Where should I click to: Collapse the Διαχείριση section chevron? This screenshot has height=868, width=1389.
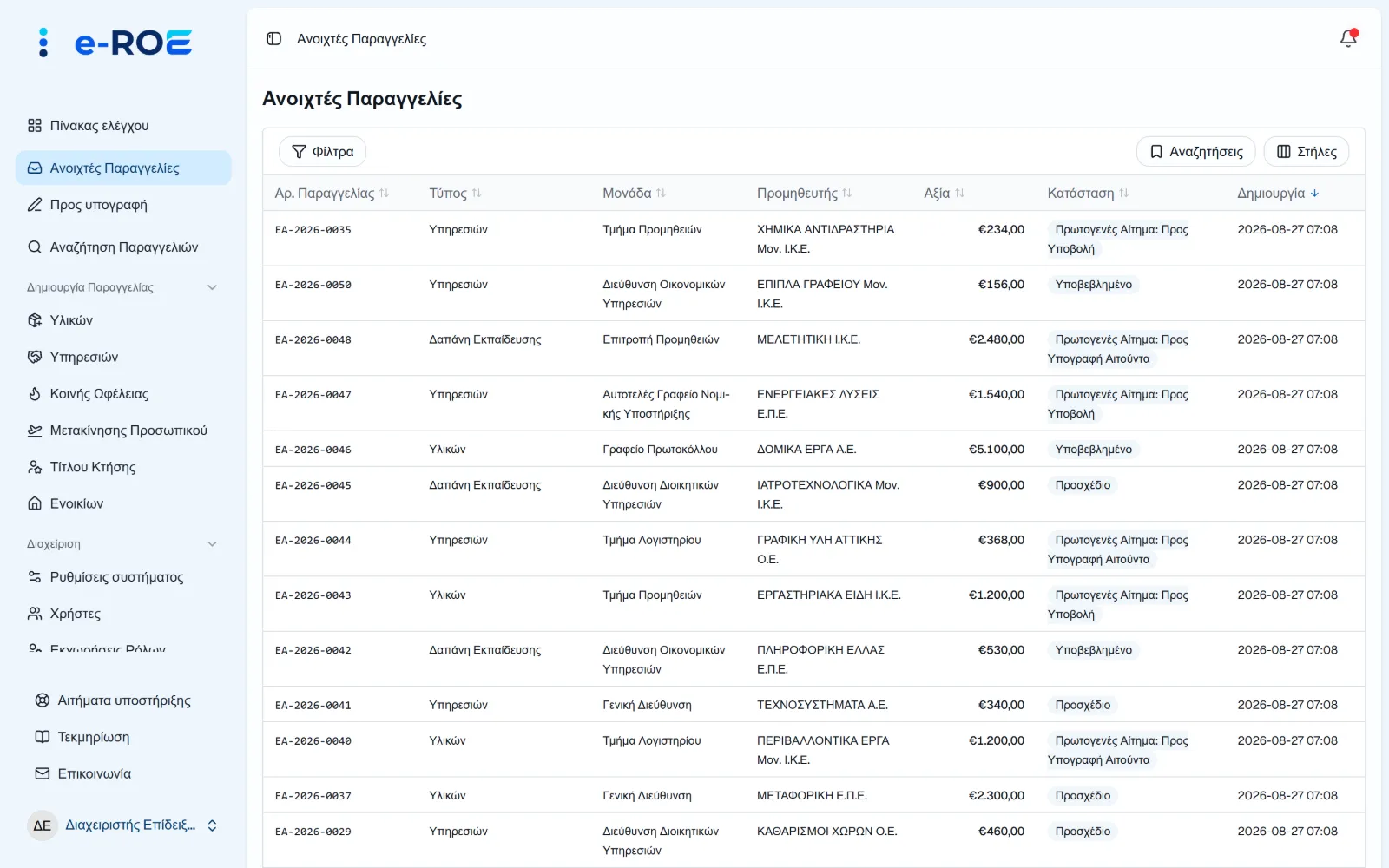pyautogui.click(x=212, y=544)
